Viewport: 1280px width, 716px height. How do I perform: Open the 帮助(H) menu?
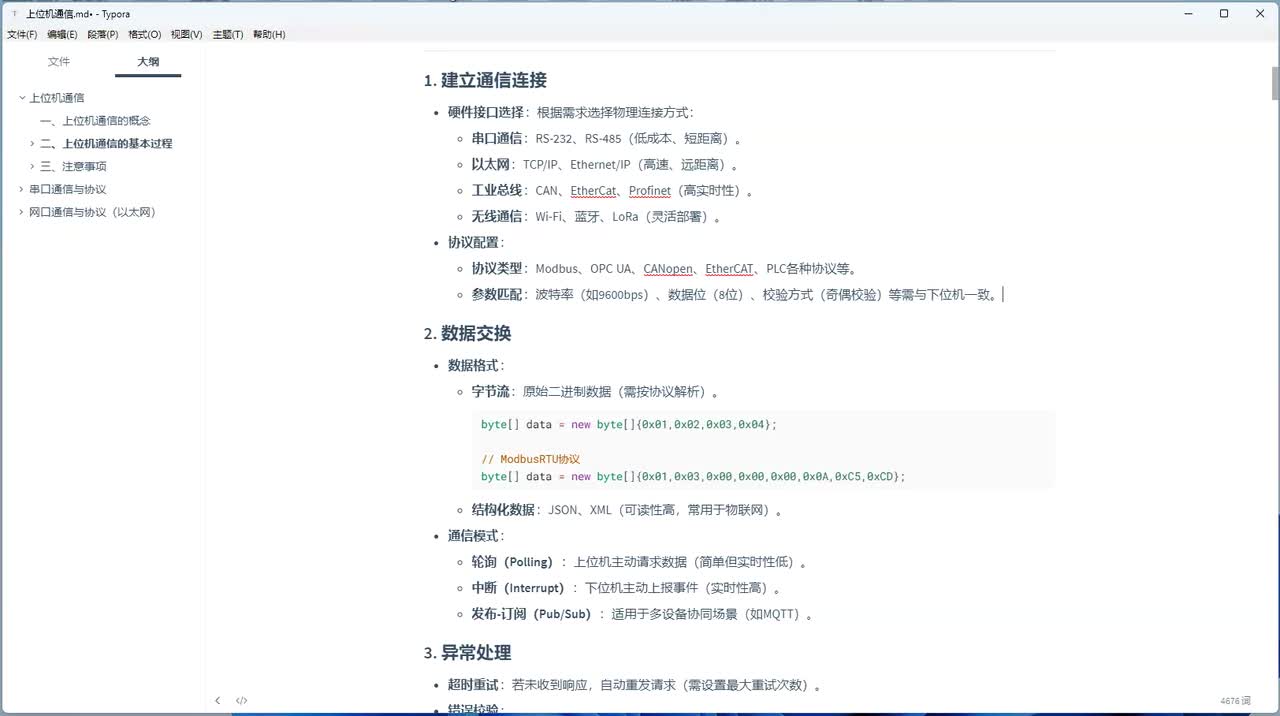269,34
